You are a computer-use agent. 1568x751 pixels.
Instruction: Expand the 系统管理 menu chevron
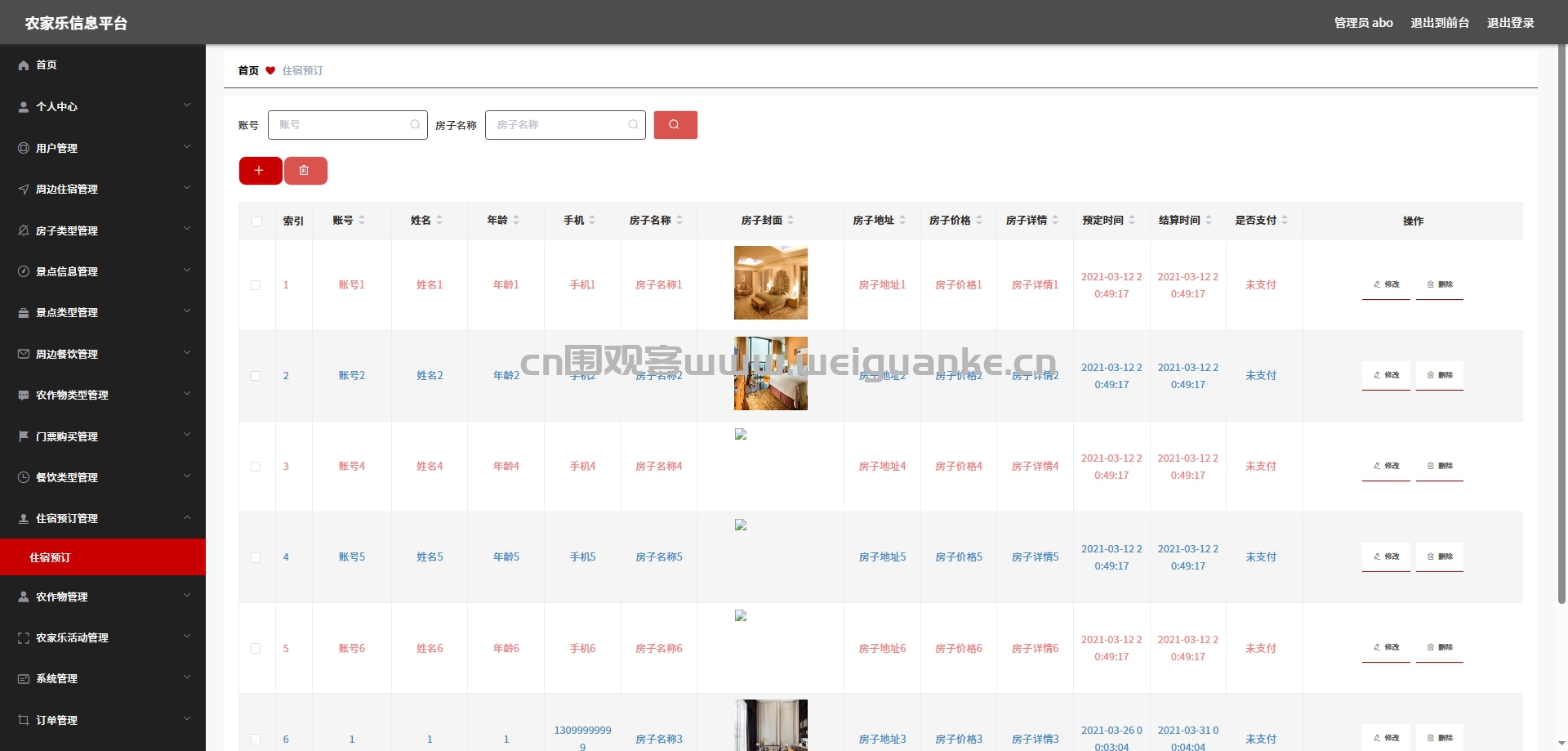click(187, 677)
